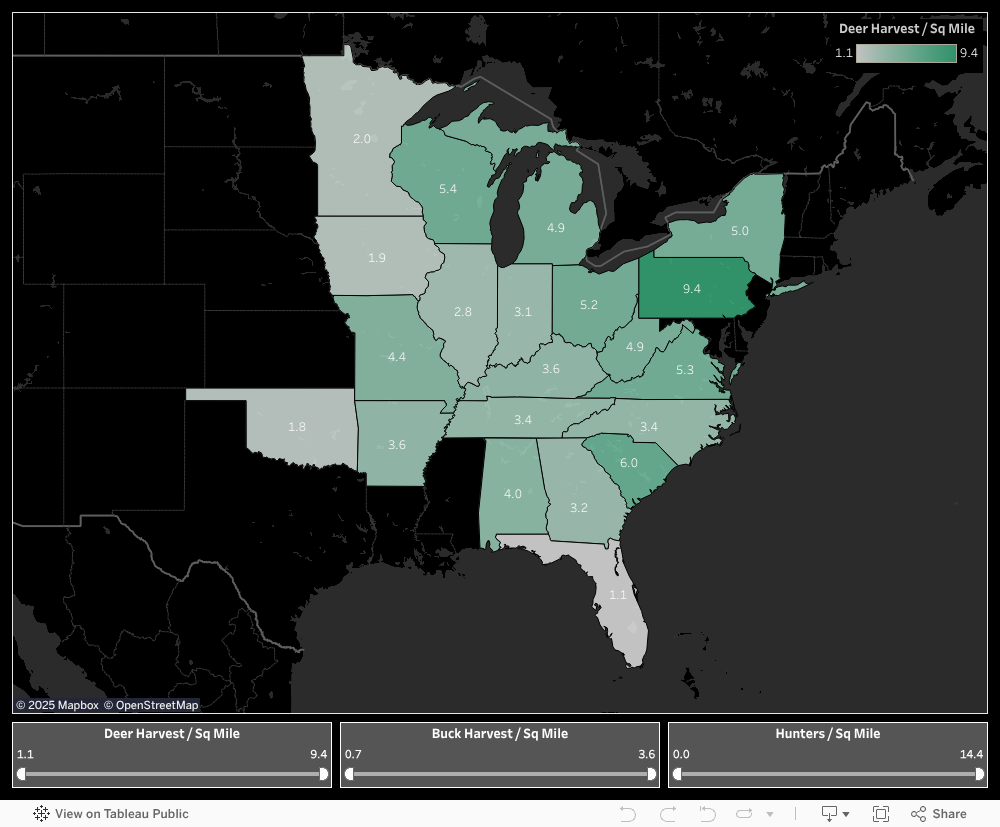Expand the replay options dropdown arrow
Image resolution: width=1000 pixels, height=827 pixels.
click(x=769, y=815)
